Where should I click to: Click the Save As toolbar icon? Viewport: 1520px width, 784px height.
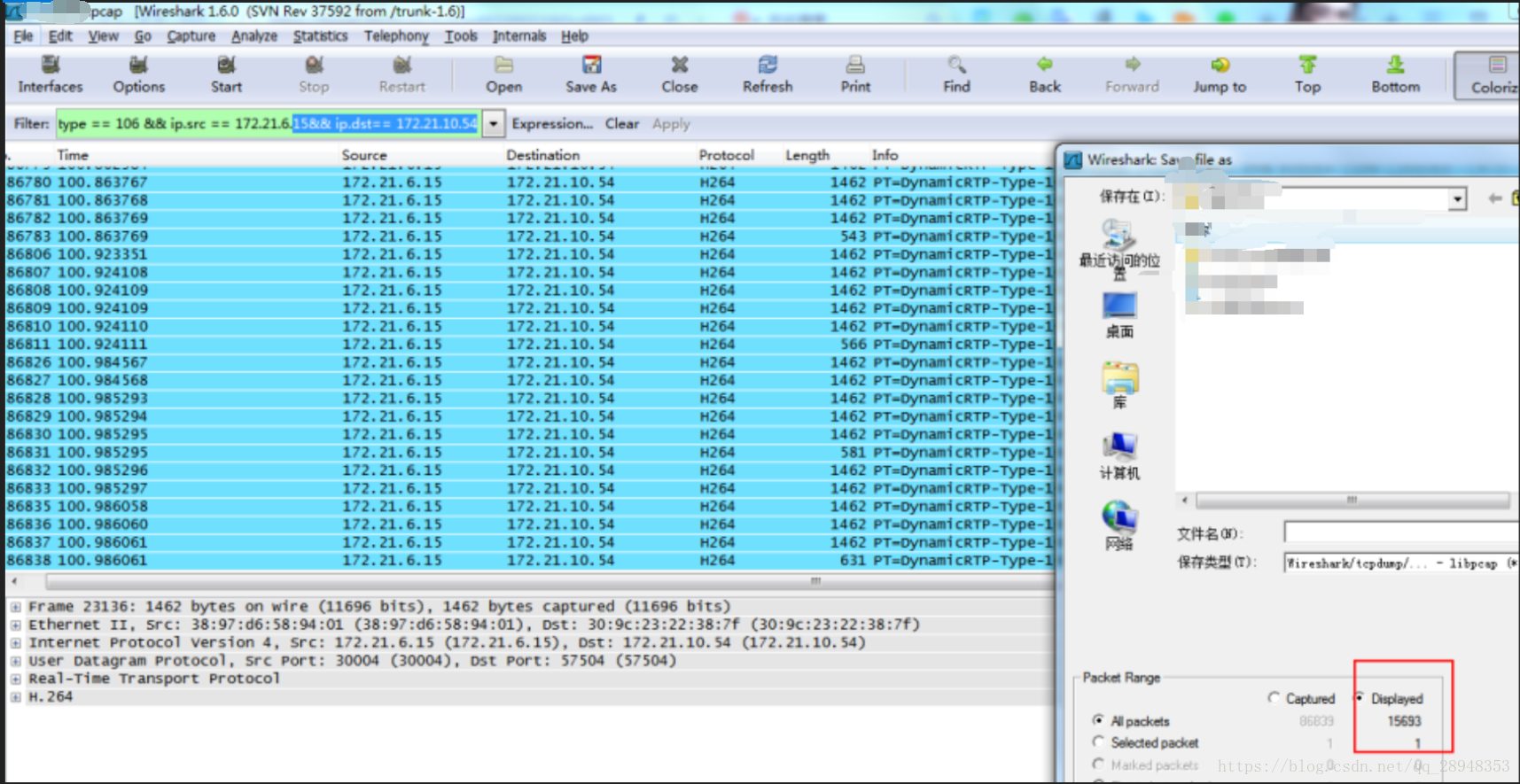click(591, 74)
